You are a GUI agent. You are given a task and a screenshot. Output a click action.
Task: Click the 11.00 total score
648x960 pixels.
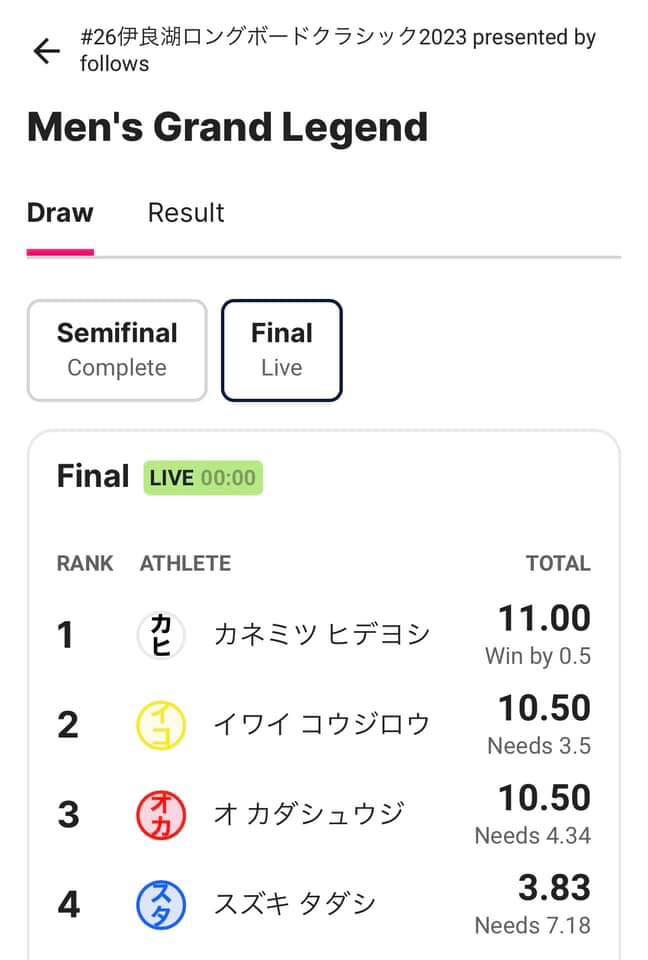point(544,619)
